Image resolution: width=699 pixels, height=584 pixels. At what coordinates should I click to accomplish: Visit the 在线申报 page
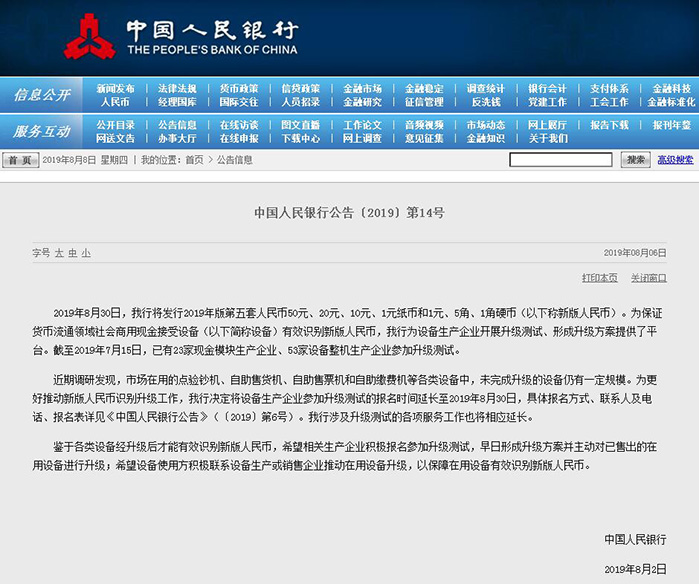[x=239, y=139]
